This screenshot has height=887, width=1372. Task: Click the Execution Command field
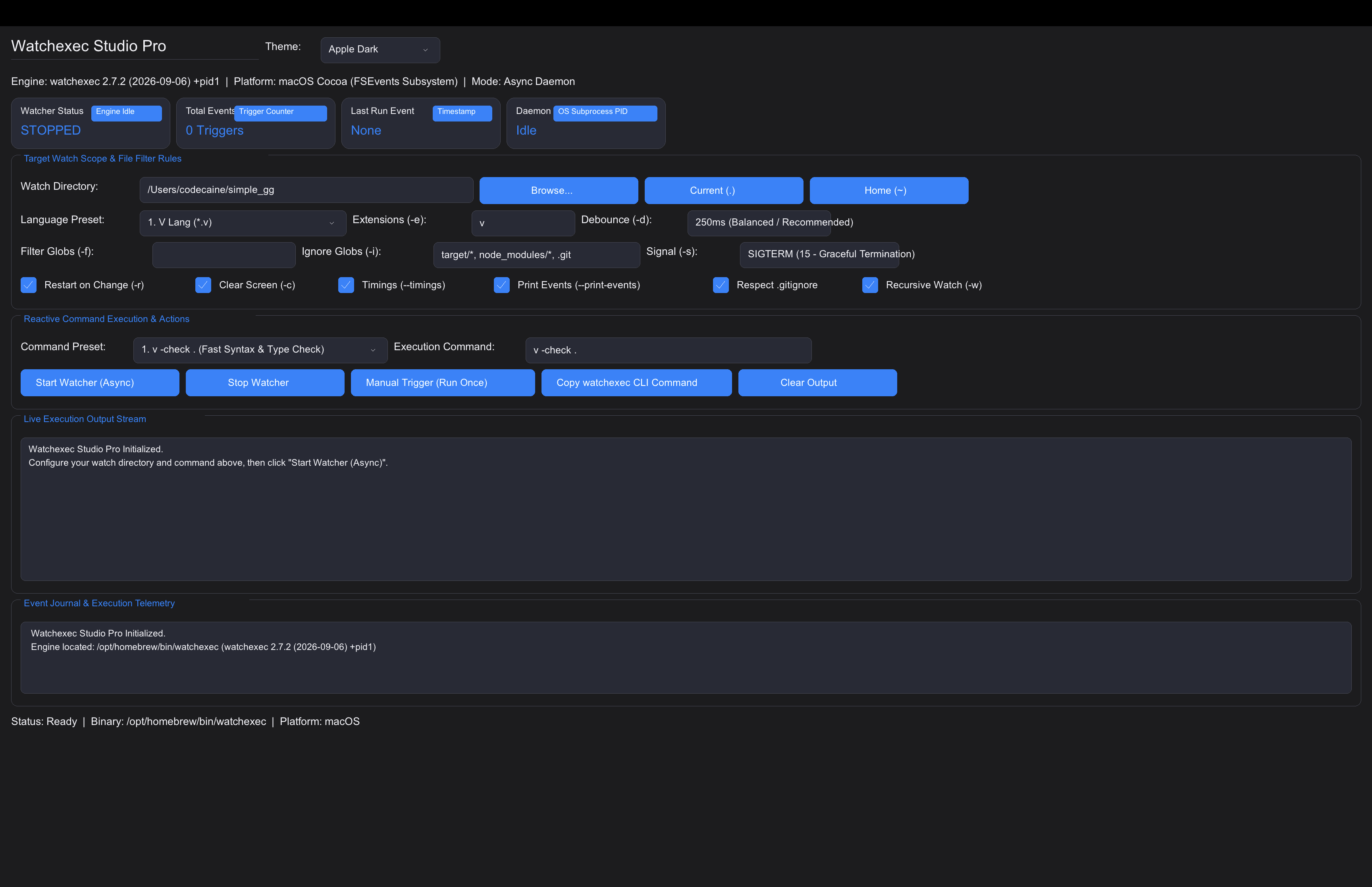pos(669,350)
